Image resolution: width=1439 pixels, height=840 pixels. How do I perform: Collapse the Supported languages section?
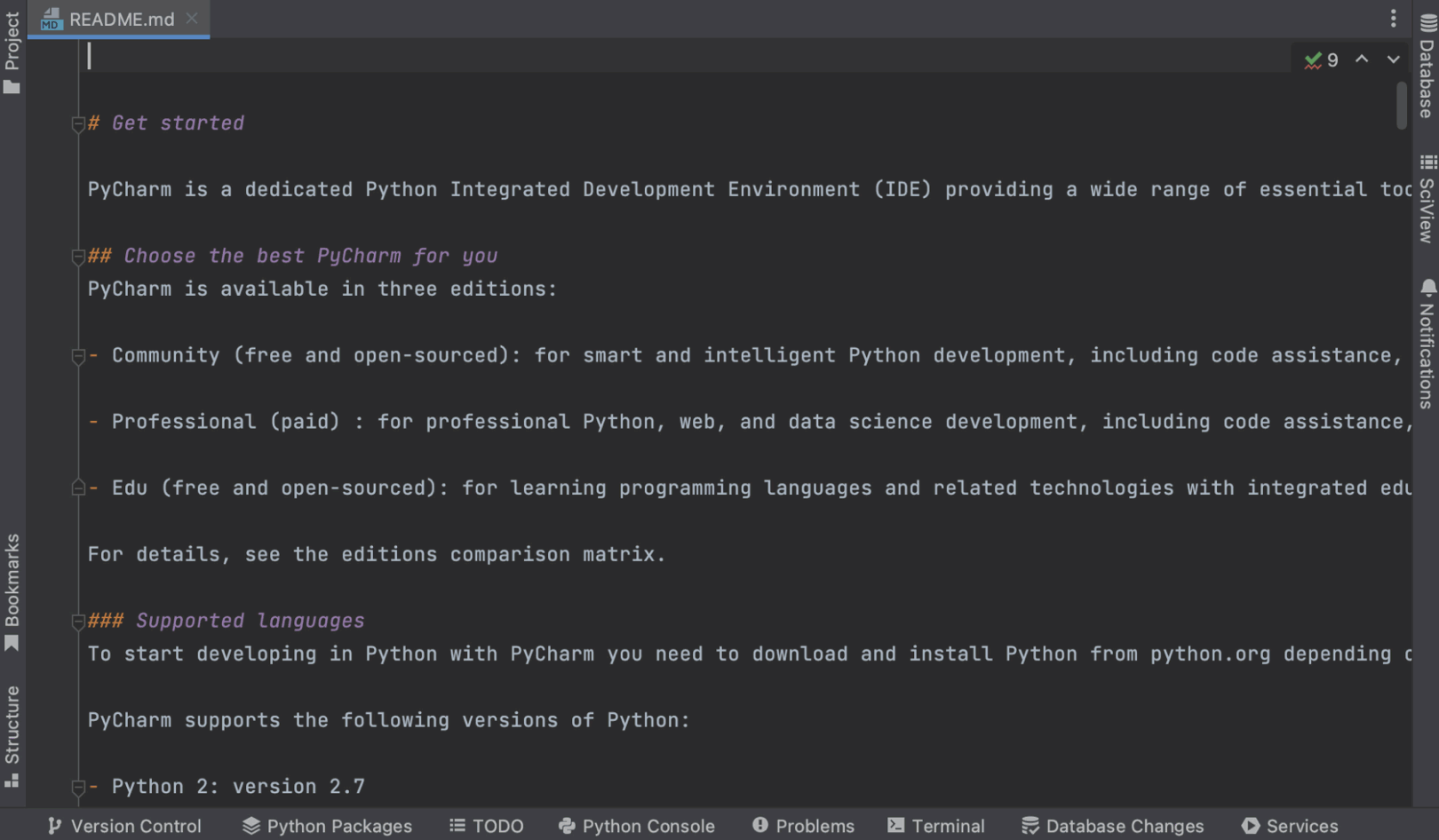(78, 622)
